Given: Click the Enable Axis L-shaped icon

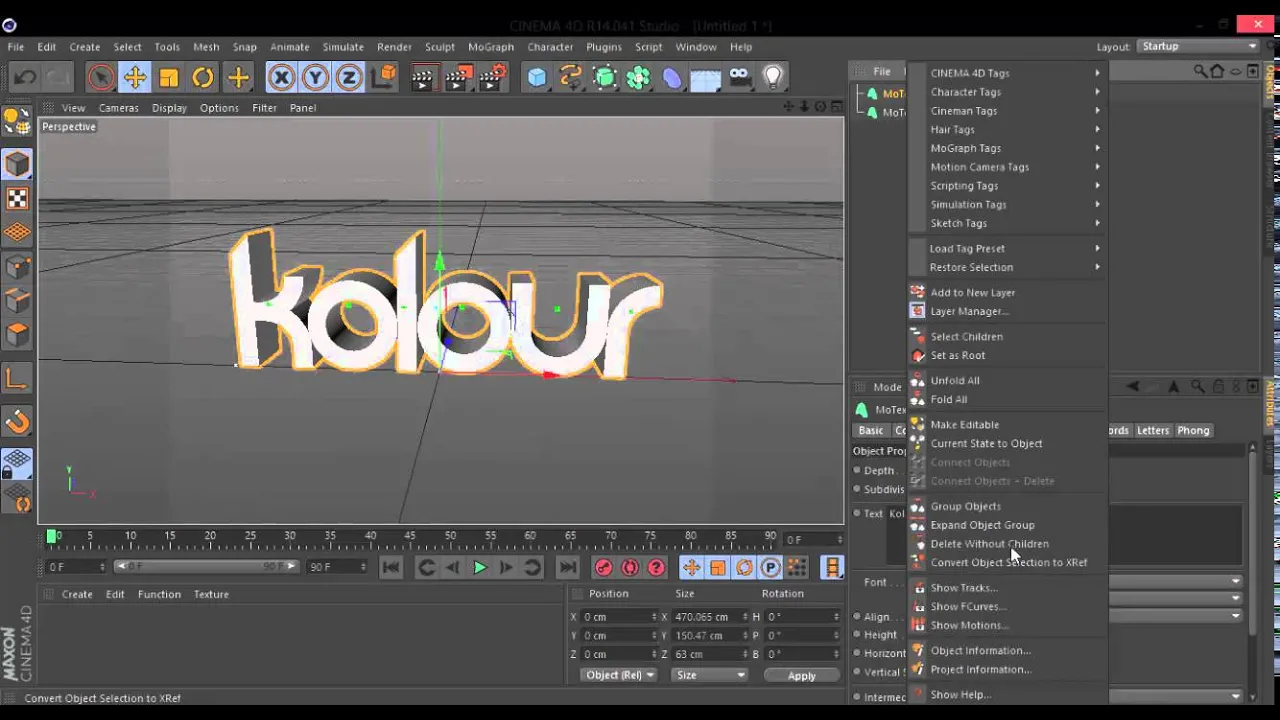Looking at the screenshot, I should click(17, 378).
